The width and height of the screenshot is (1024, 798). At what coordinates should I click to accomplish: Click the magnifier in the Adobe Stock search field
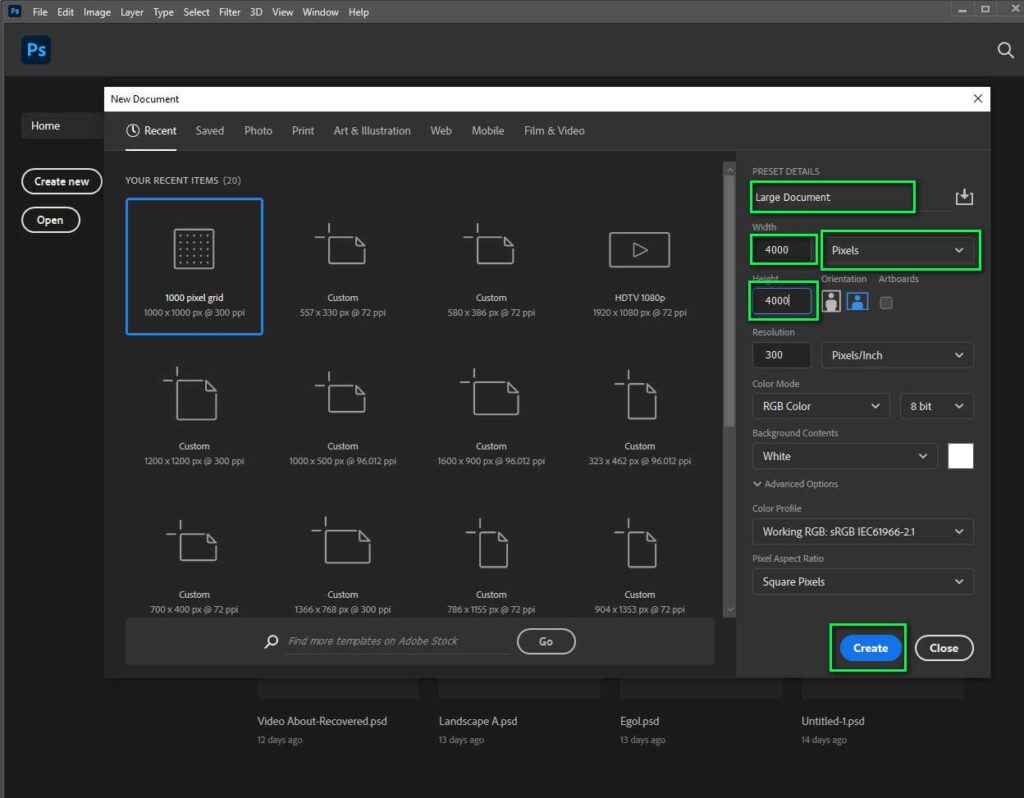click(x=270, y=640)
